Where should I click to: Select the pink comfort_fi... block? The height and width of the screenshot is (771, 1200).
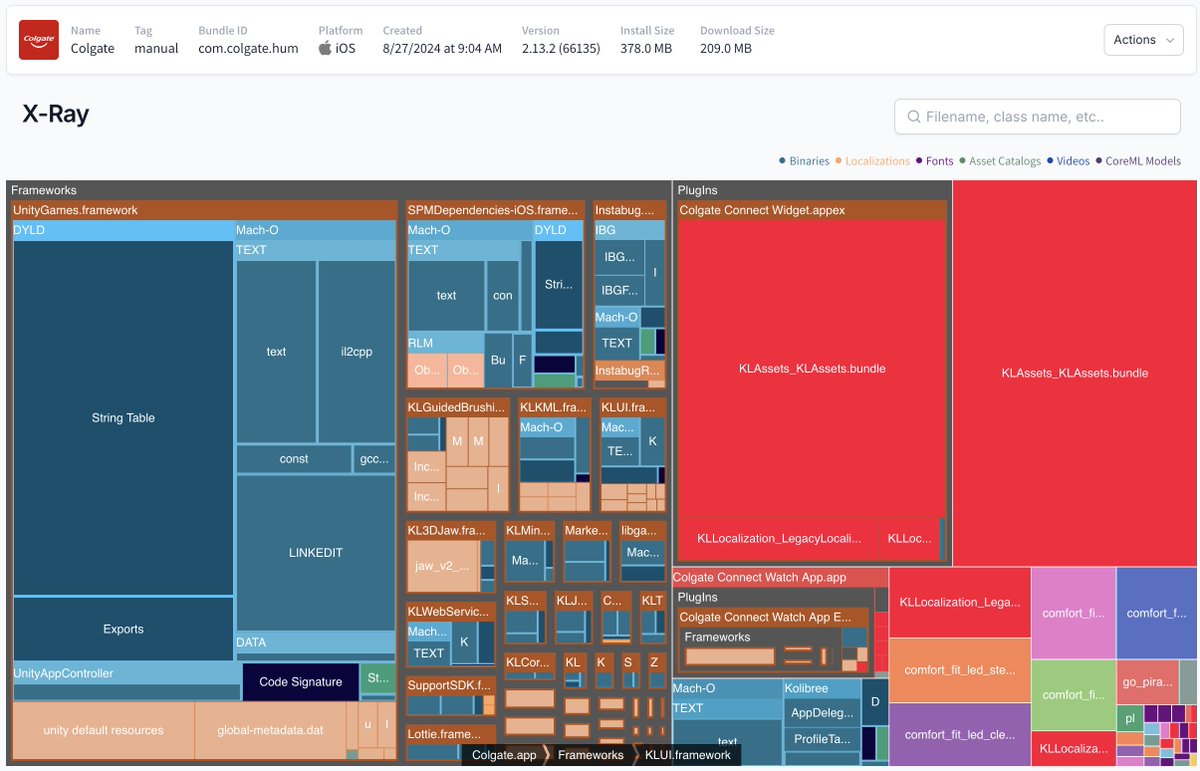(x=1073, y=613)
